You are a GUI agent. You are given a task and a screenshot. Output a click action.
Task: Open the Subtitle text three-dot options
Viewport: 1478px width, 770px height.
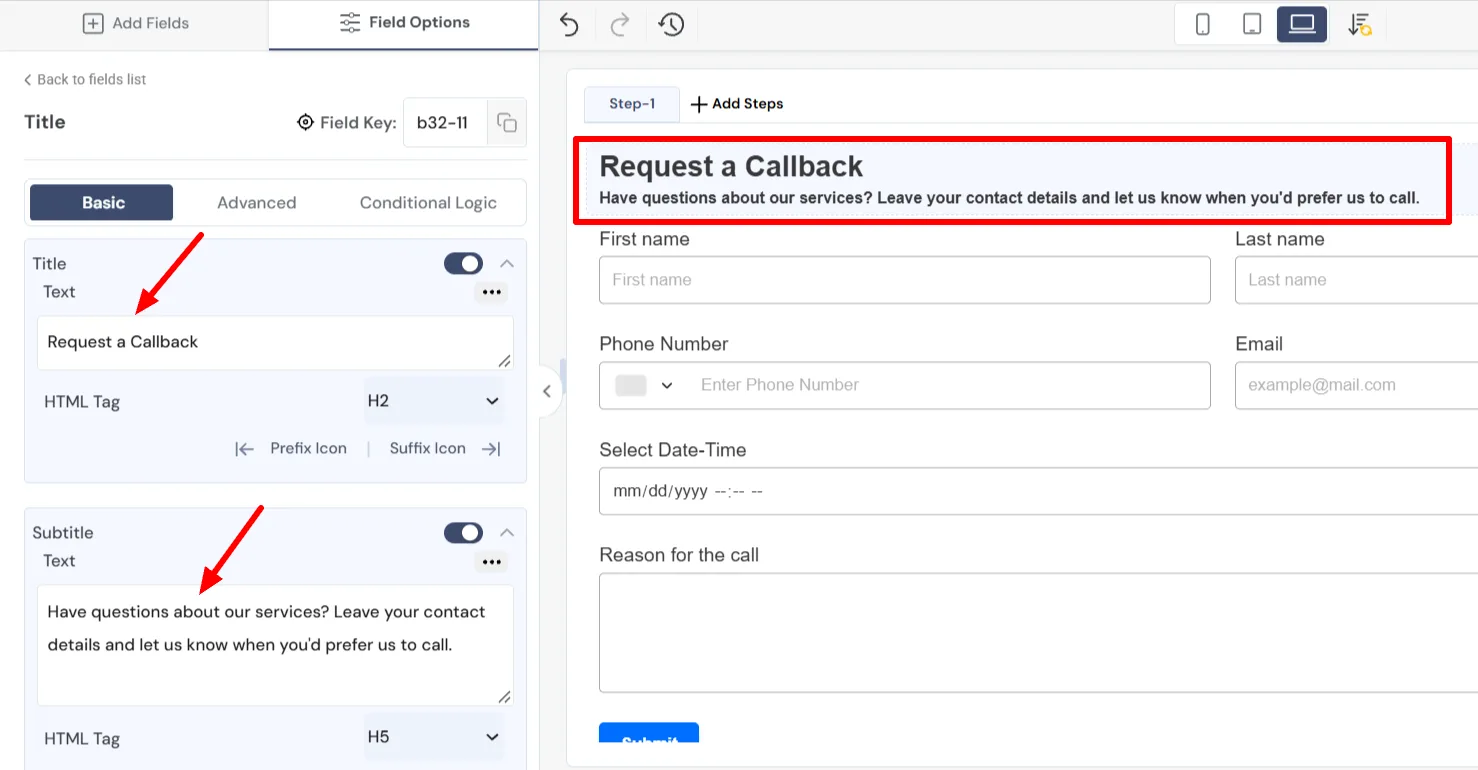[x=491, y=562]
